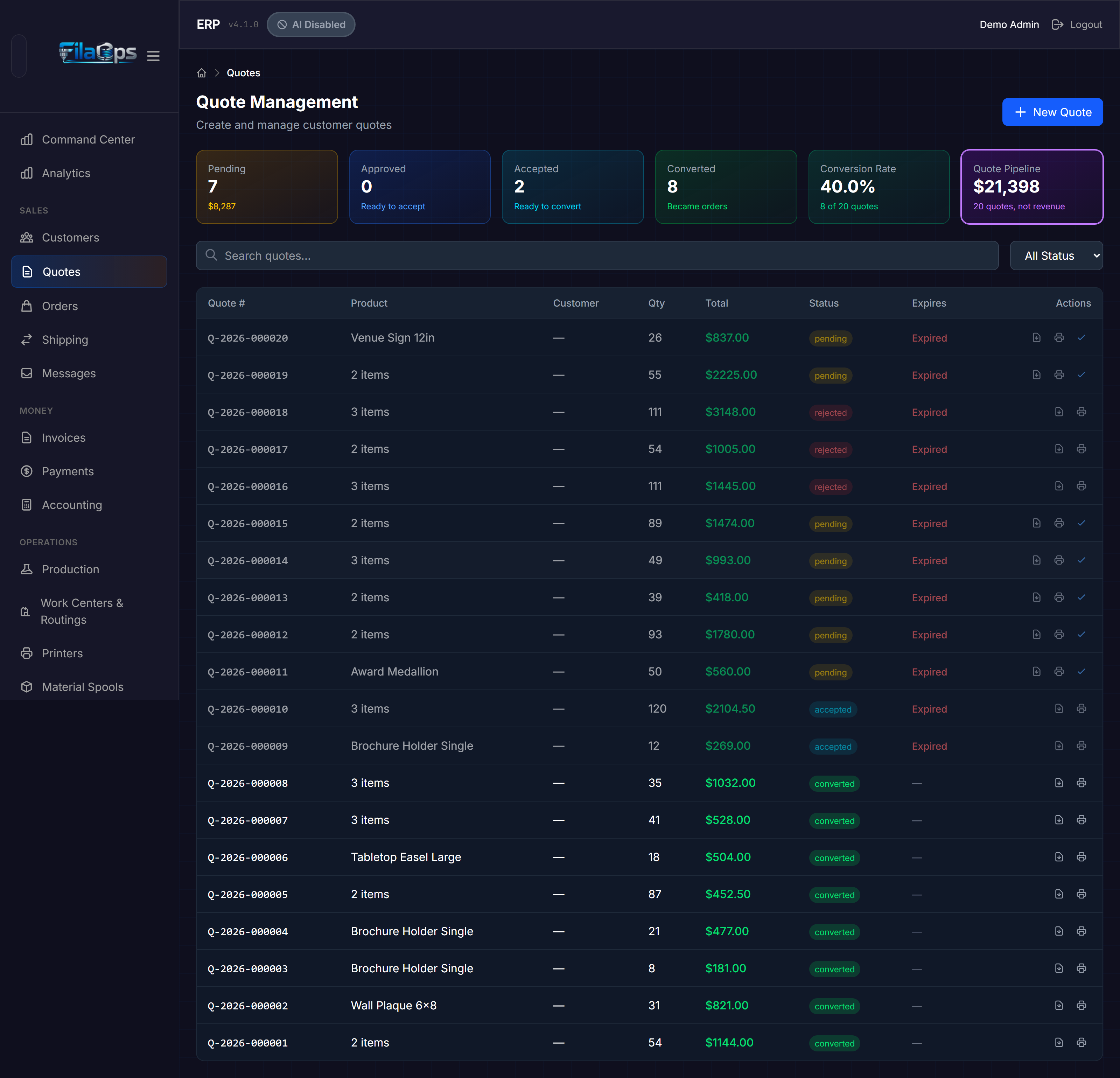Click the Expires column header
1120x1078 pixels.
929,303
